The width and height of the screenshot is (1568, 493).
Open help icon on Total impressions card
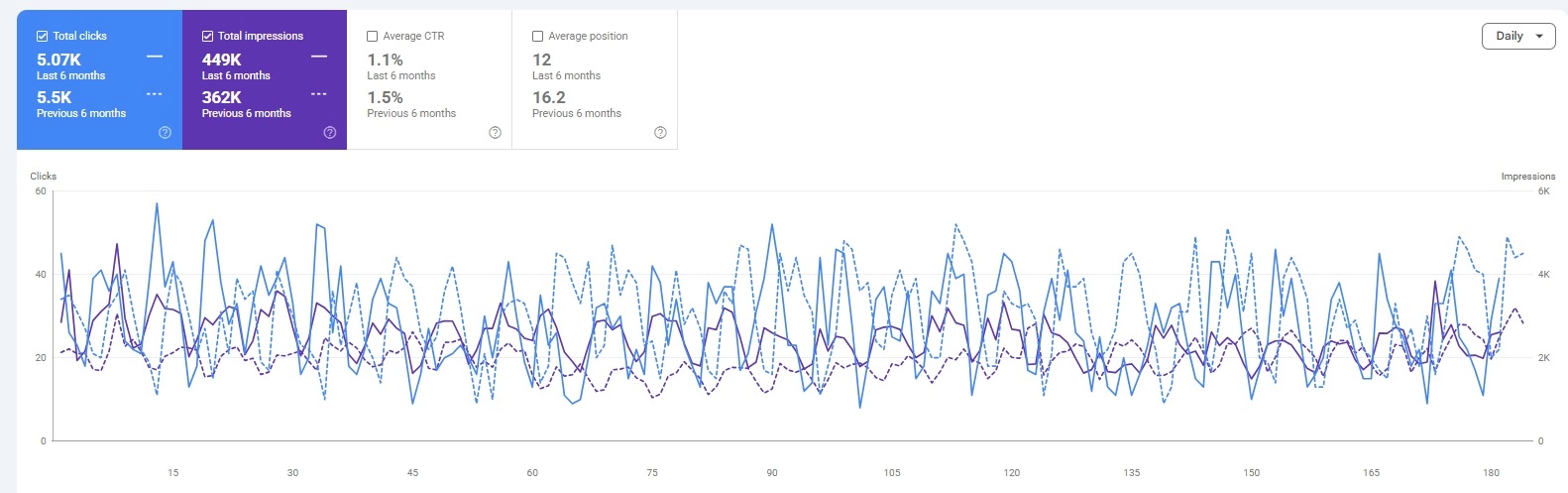(x=330, y=133)
